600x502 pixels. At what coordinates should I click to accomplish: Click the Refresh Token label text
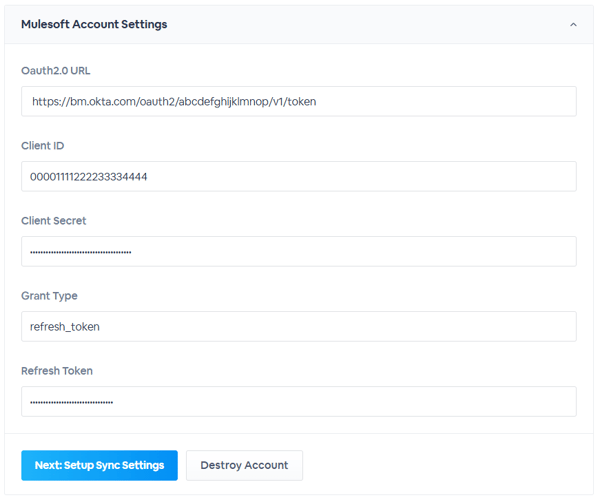click(57, 371)
